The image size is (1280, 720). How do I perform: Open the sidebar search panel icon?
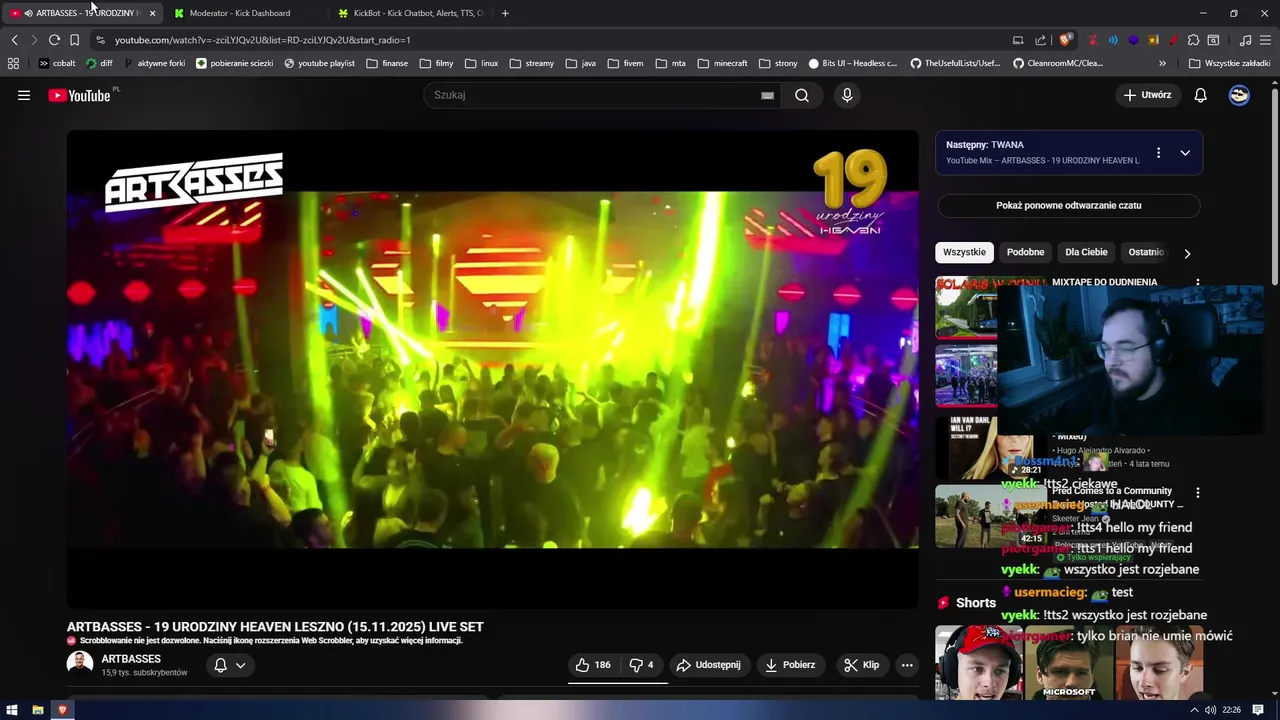coord(1213,40)
